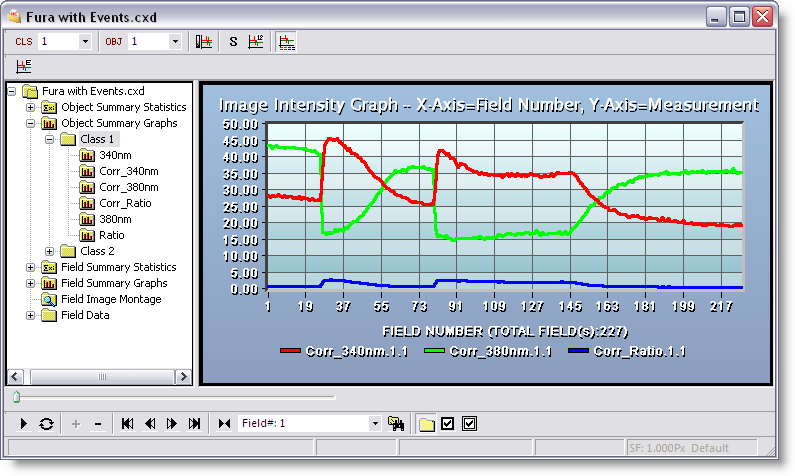Toggle the rightmost checkbox in bottom toolbar
The height and width of the screenshot is (476, 795).
pos(470,424)
